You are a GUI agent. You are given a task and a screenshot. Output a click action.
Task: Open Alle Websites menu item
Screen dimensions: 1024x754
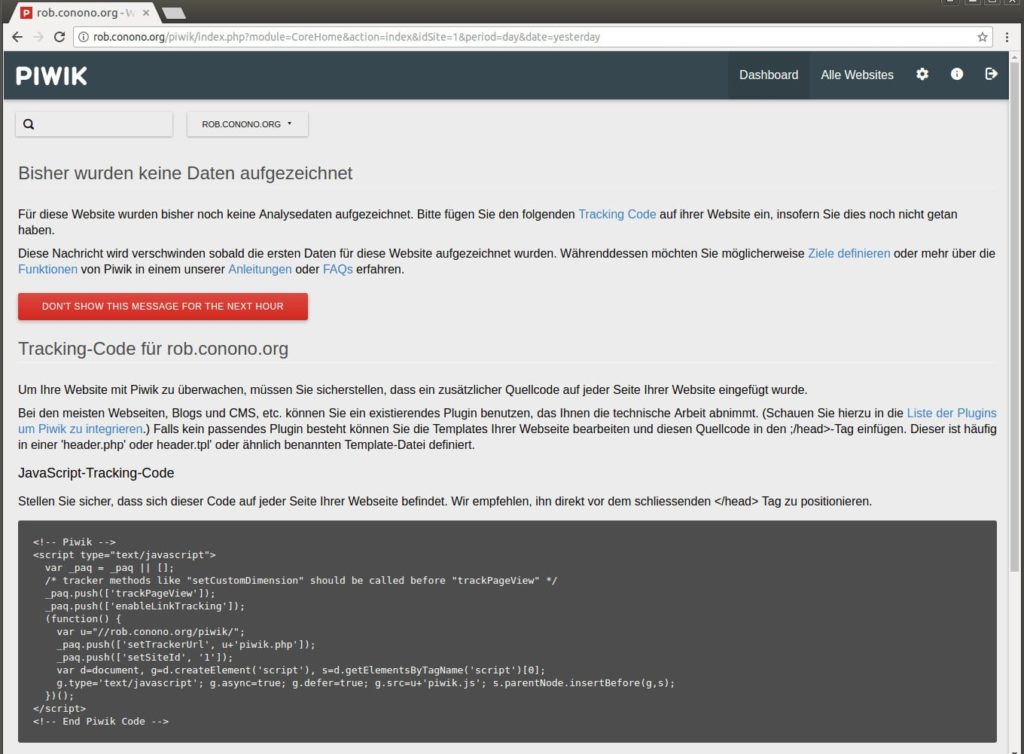(x=857, y=75)
